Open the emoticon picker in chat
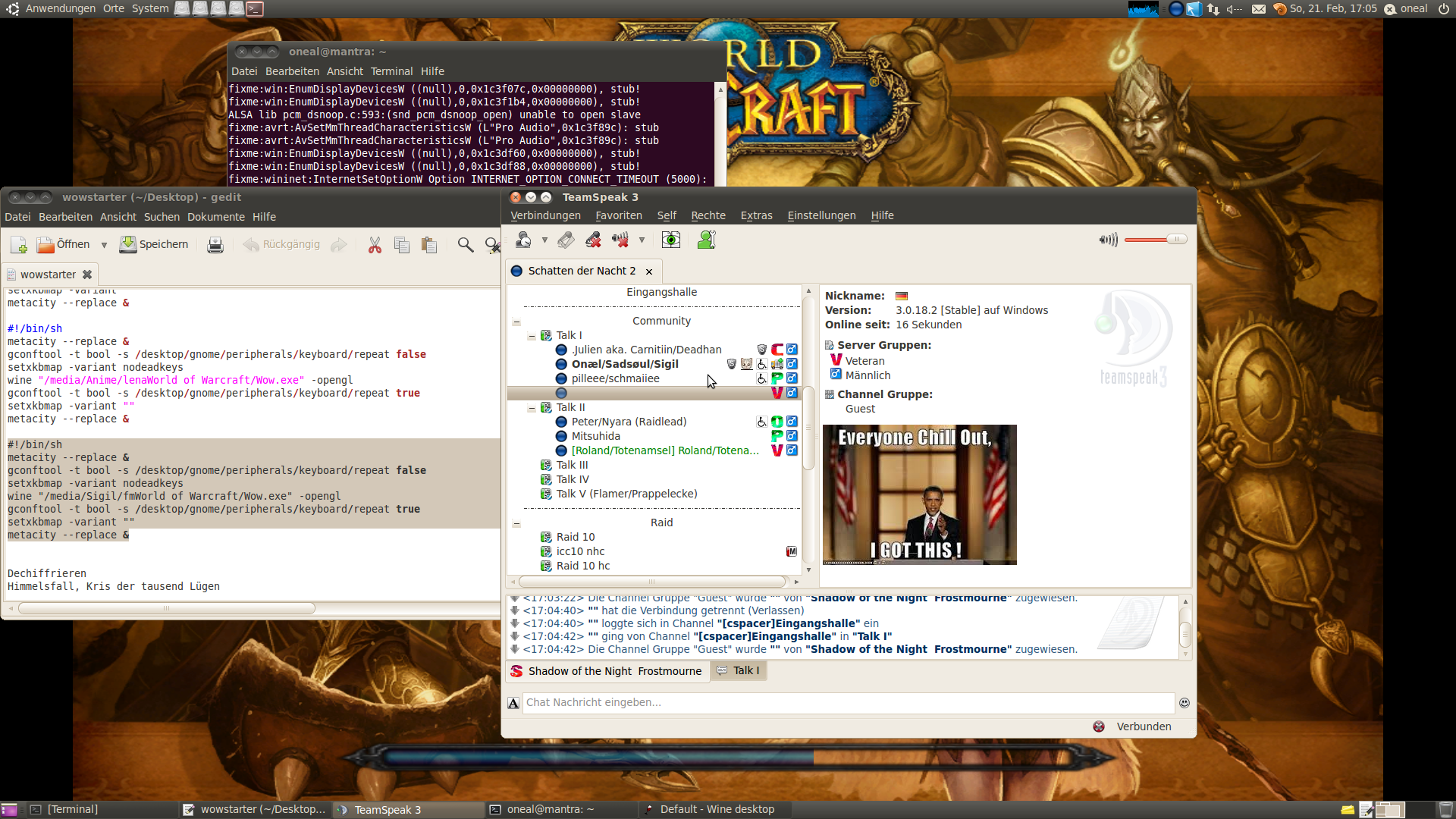Viewport: 1456px width, 819px height. click(x=1185, y=703)
